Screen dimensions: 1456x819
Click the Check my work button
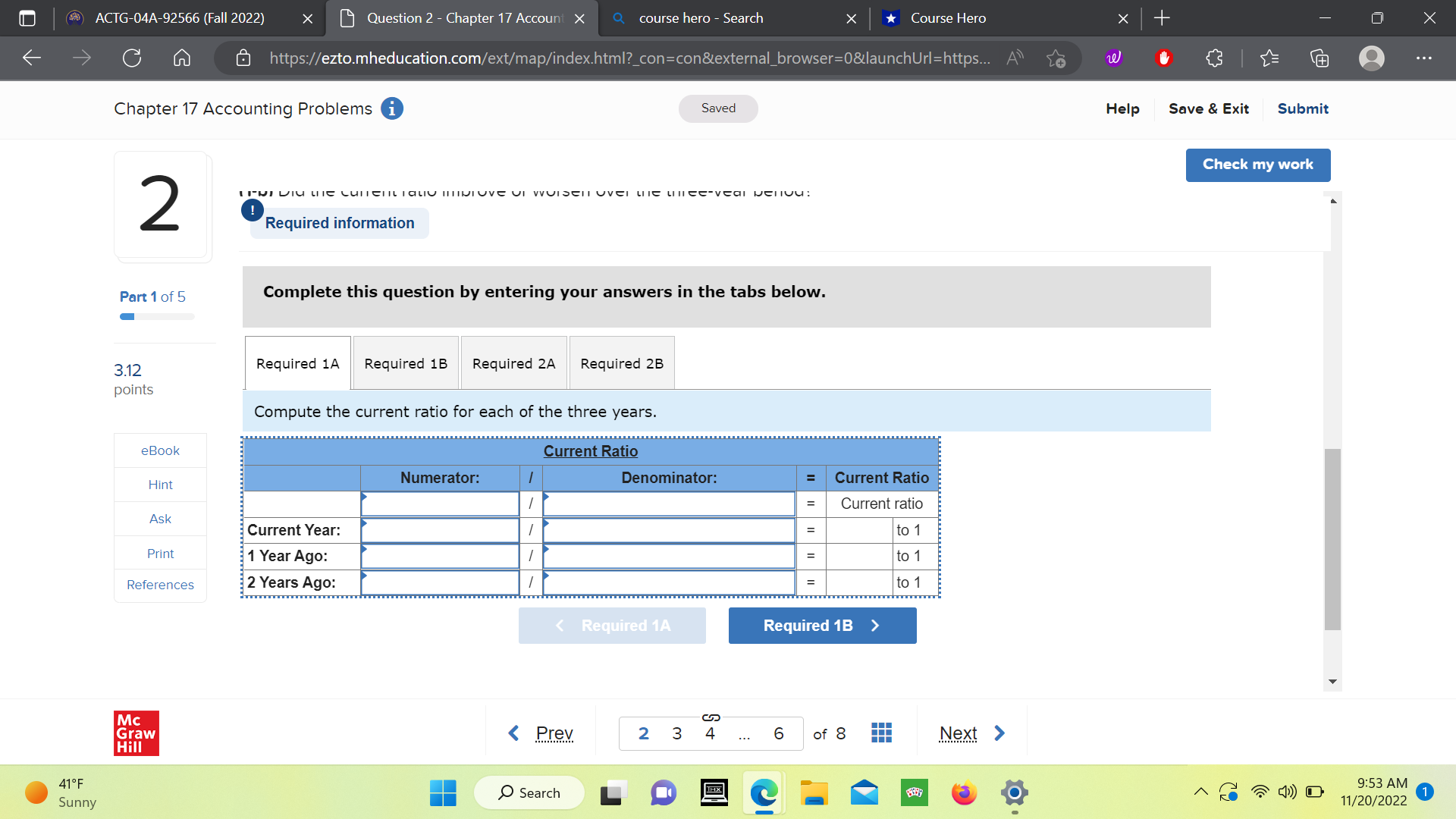(1257, 165)
